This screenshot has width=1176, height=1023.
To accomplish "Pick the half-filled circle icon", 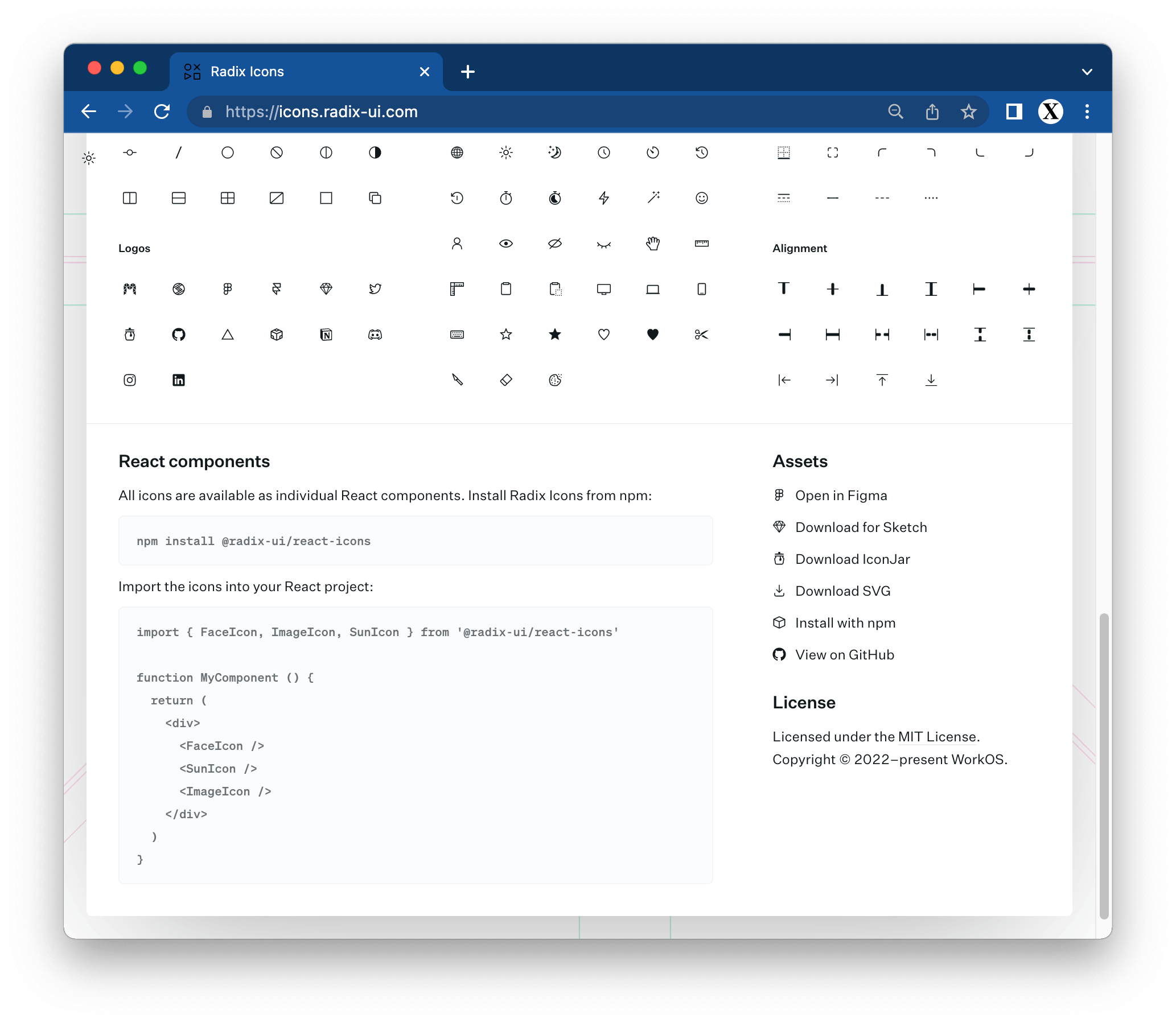I will [x=375, y=152].
